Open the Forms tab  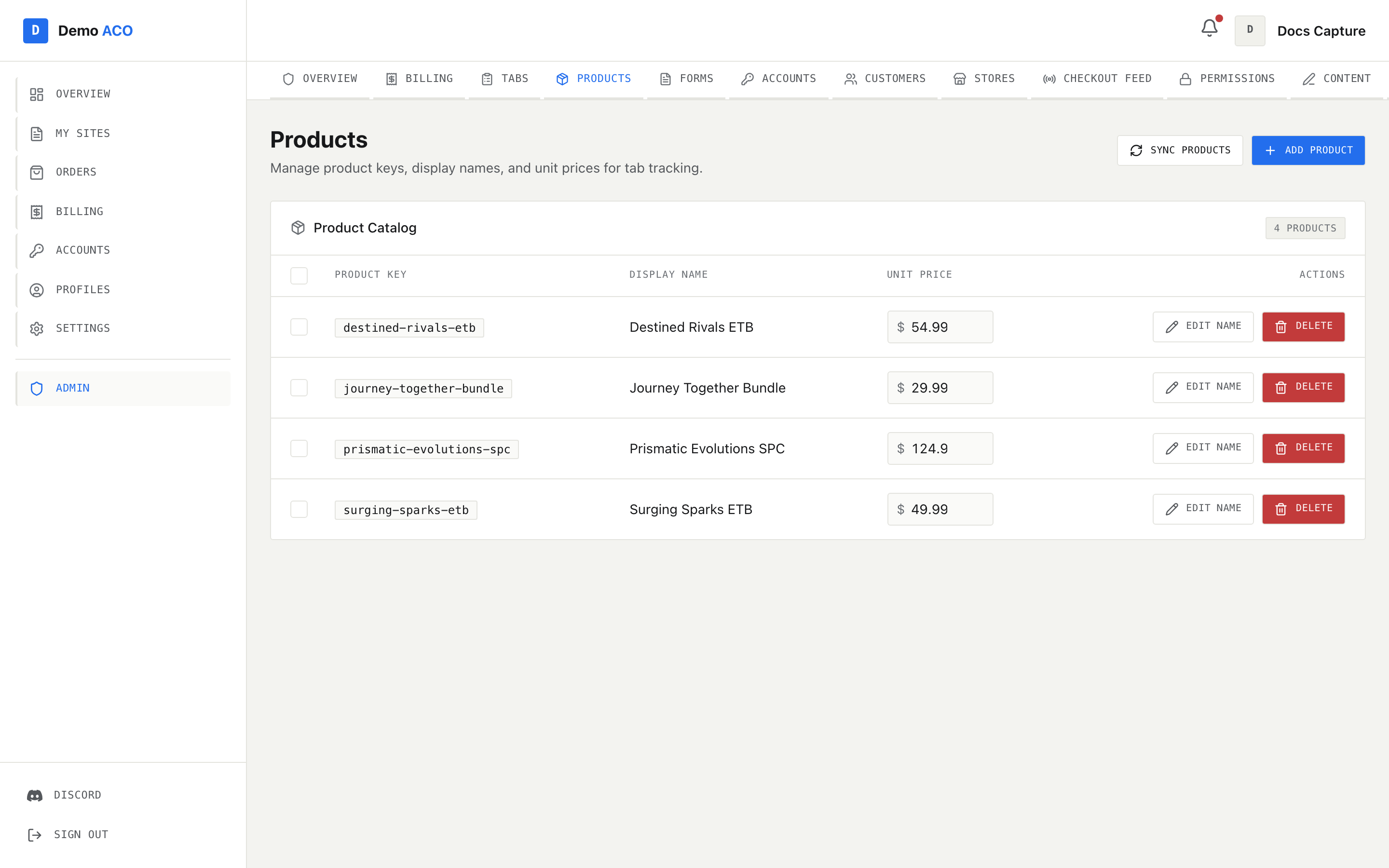coord(686,79)
